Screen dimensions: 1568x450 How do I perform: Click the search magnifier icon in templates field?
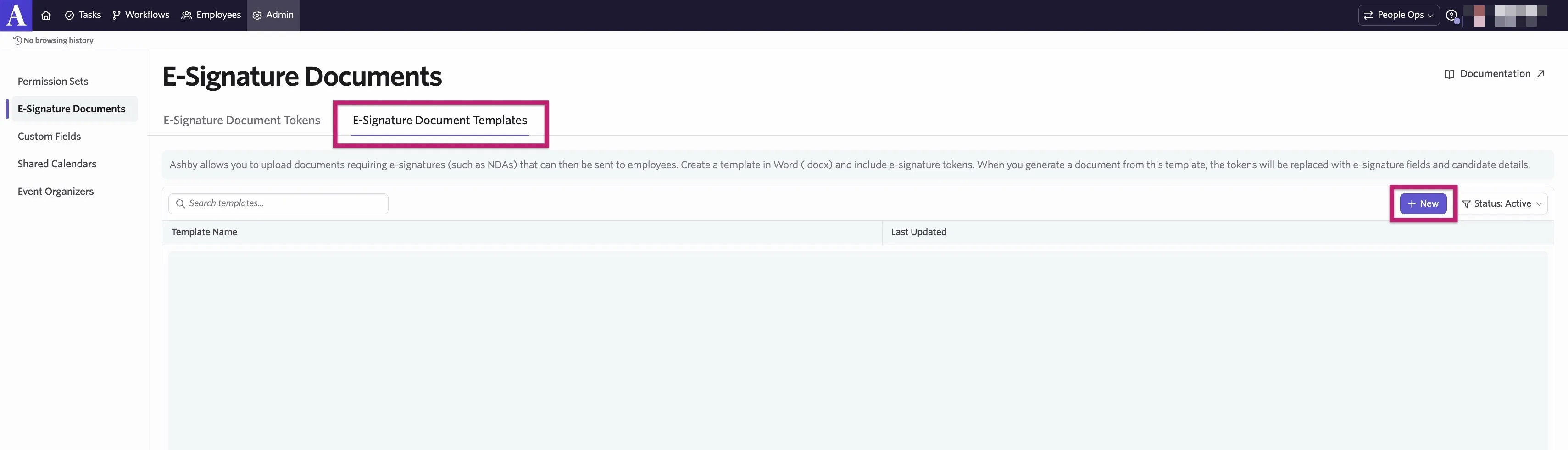(180, 204)
